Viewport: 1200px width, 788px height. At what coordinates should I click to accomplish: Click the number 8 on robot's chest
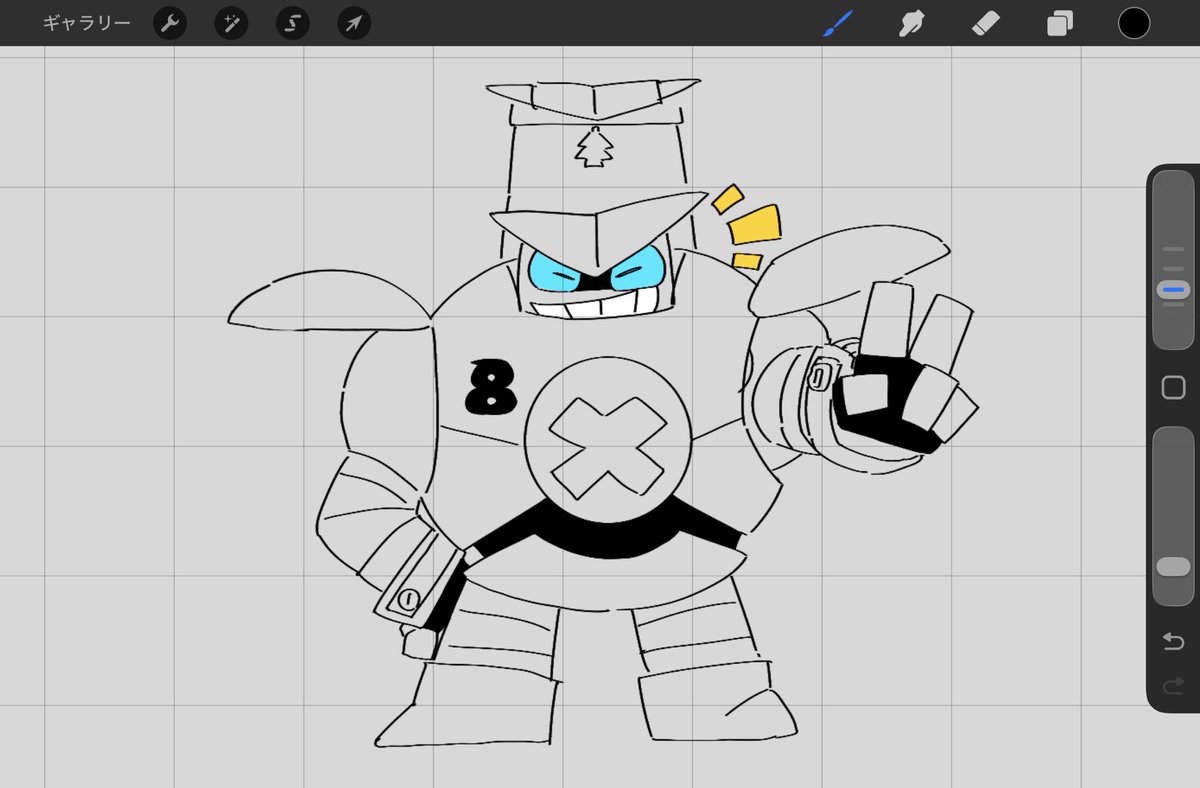click(x=491, y=389)
